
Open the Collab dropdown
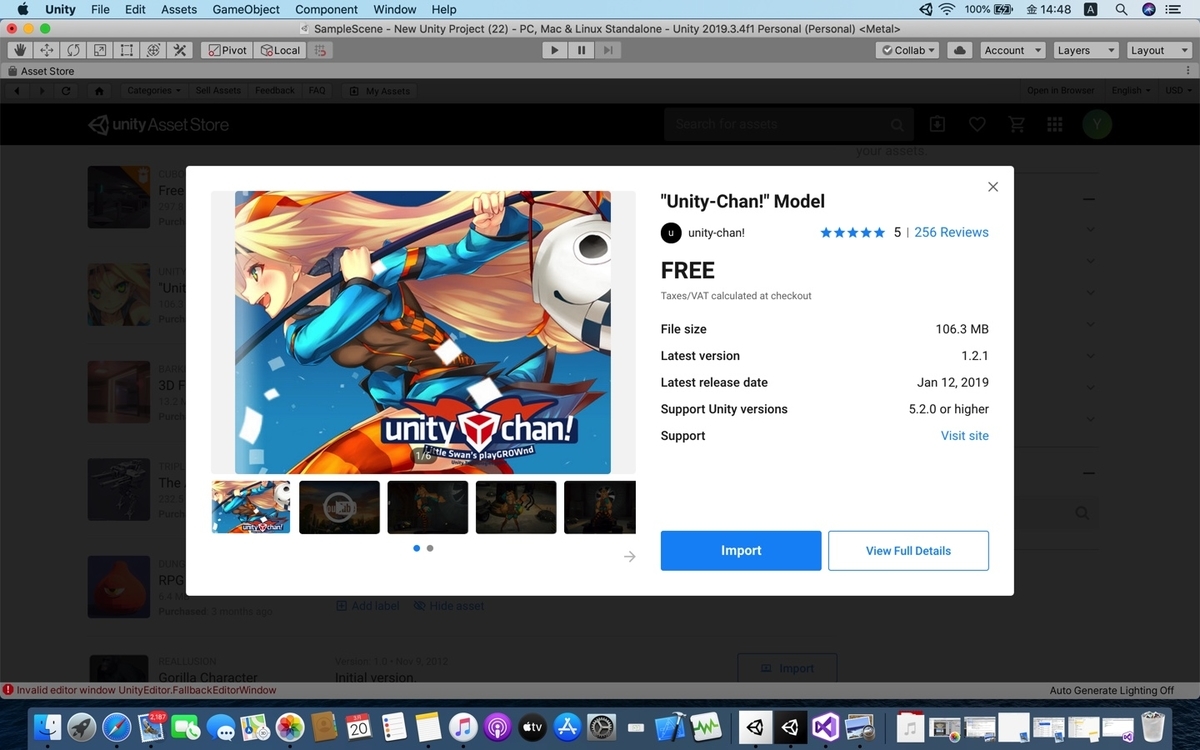click(908, 50)
